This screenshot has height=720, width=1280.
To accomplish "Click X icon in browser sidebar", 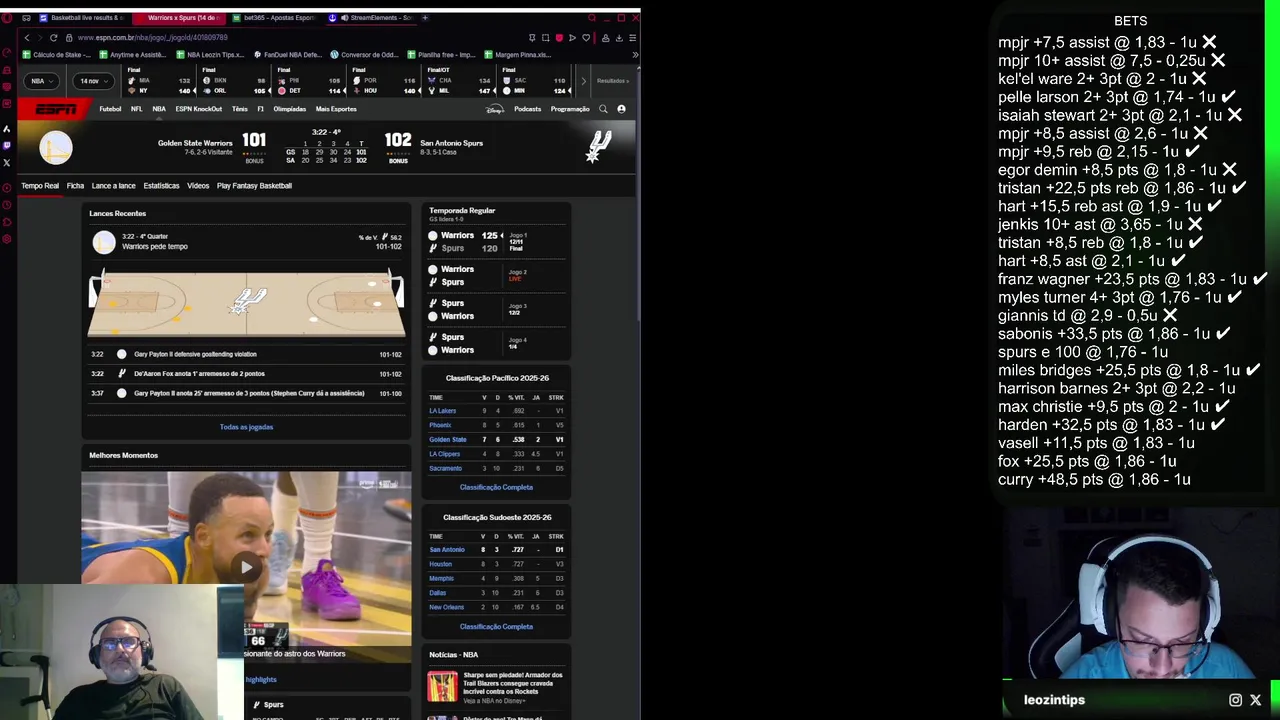I will click(7, 162).
